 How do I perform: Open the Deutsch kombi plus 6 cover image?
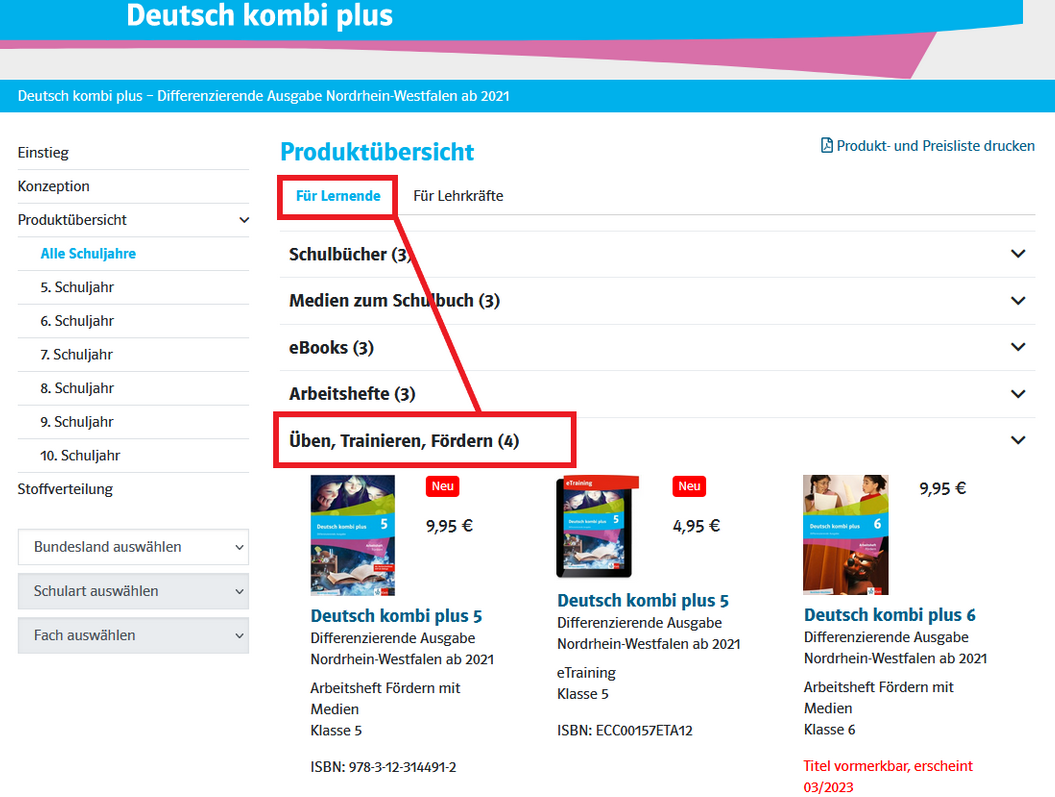[845, 535]
